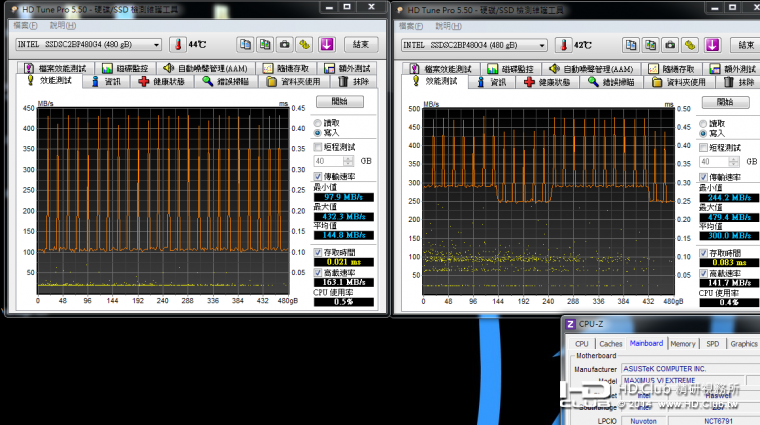Click the 40 GB spinner arrows in right window
760x425 pixels.
click(x=734, y=161)
